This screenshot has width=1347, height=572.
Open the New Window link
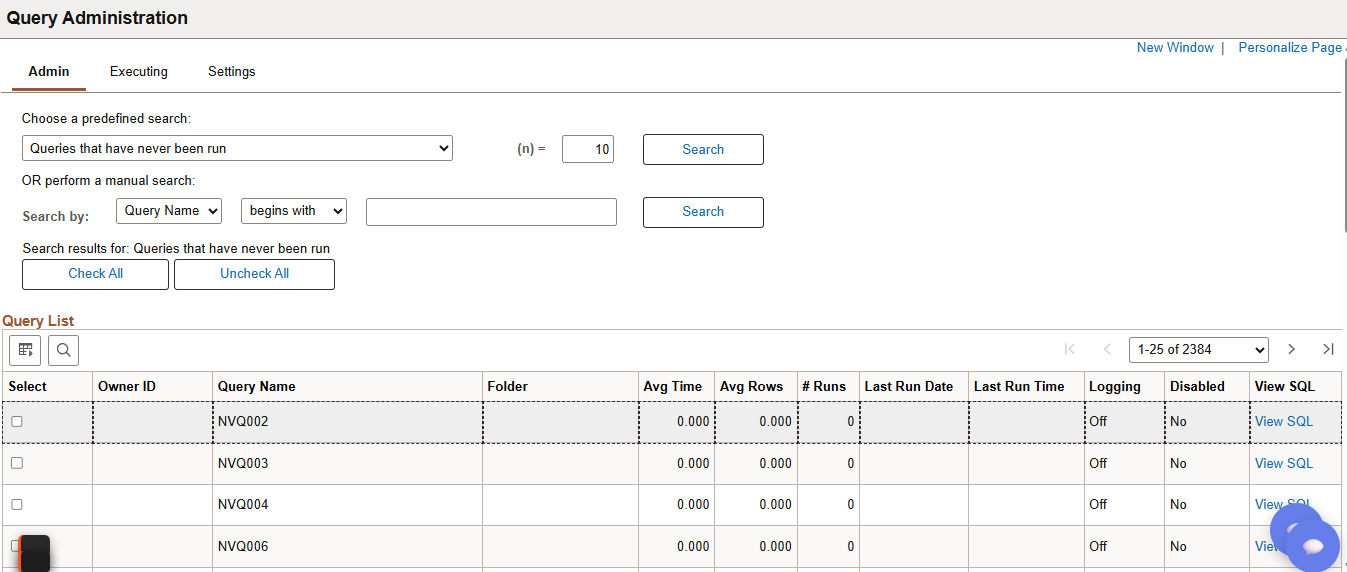coord(1174,48)
